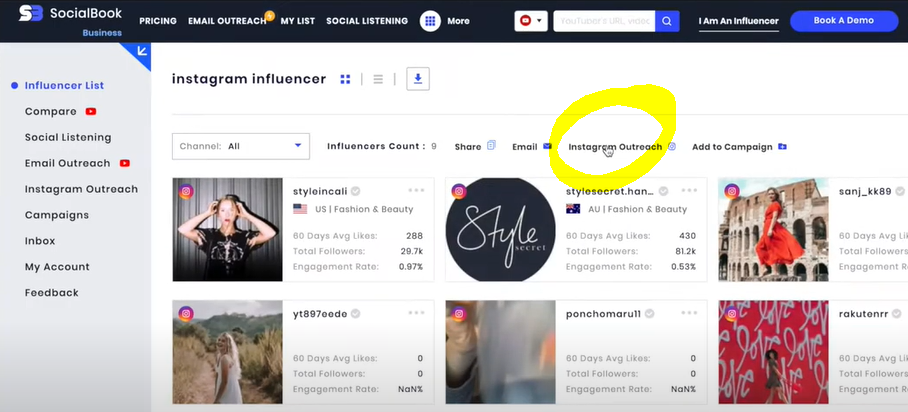Screen dimensions: 908x412
Task: Click YouTube icon beside sidebar Email Outreach
Action: click(125, 163)
